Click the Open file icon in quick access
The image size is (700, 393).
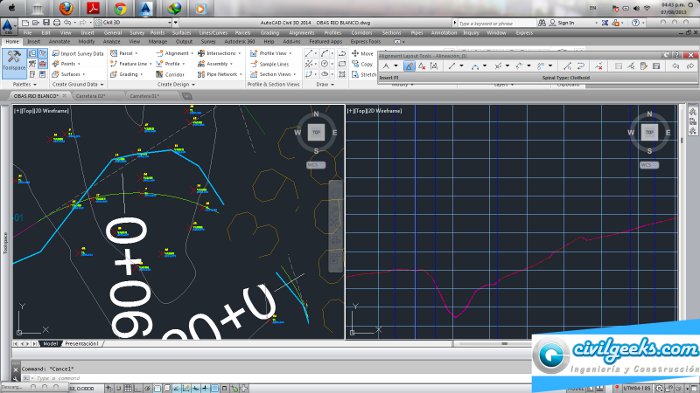pyautogui.click(x=35, y=22)
